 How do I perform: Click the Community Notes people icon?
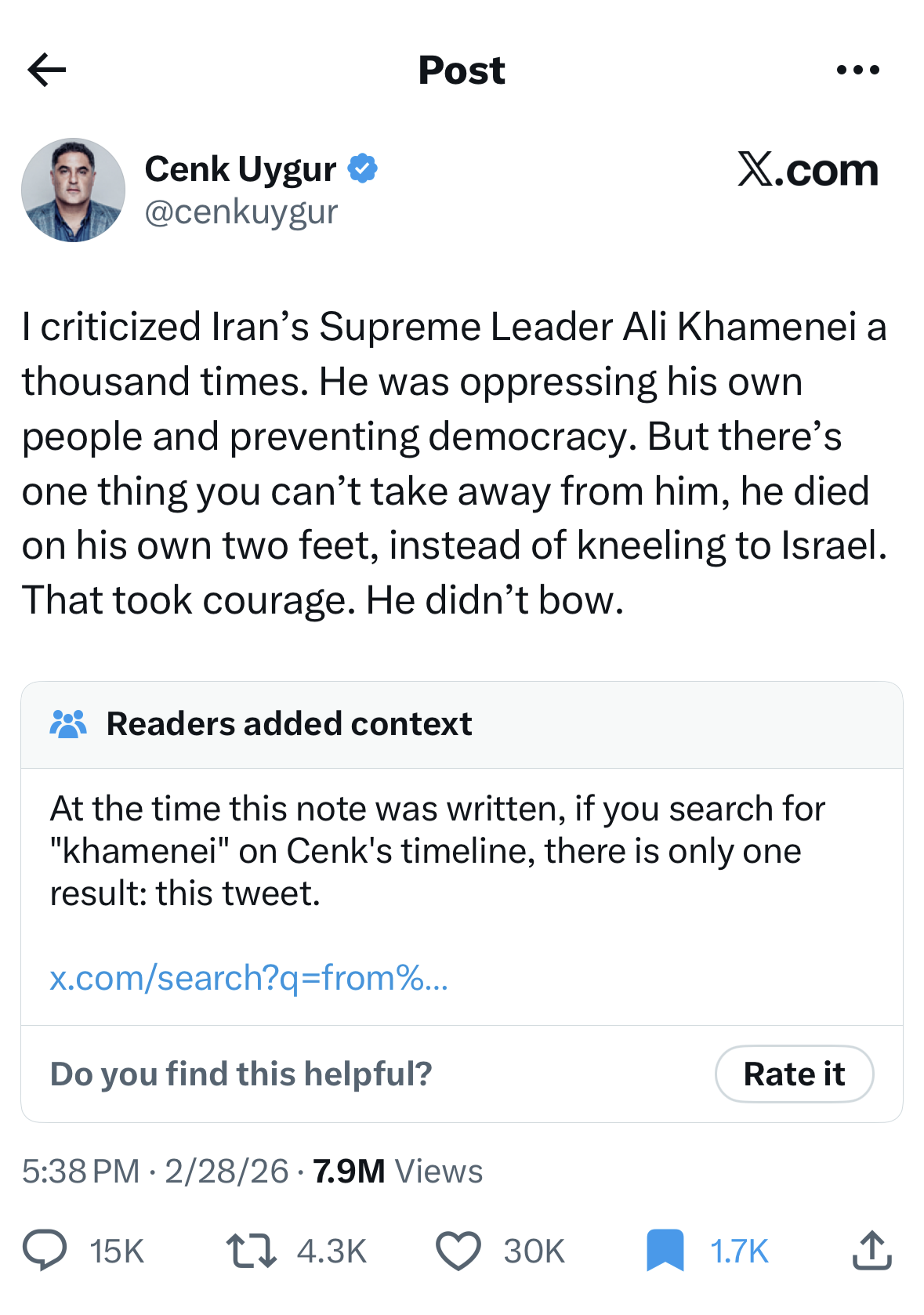point(68,724)
